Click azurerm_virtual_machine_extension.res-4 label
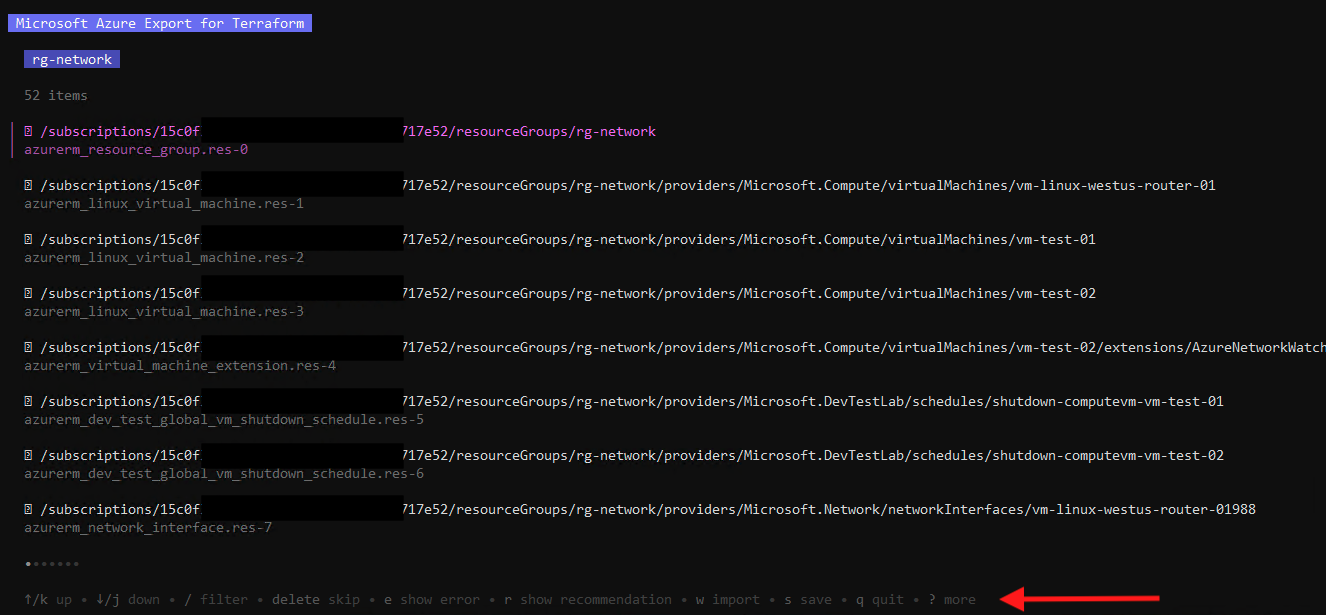This screenshot has width=1326, height=615. click(180, 366)
